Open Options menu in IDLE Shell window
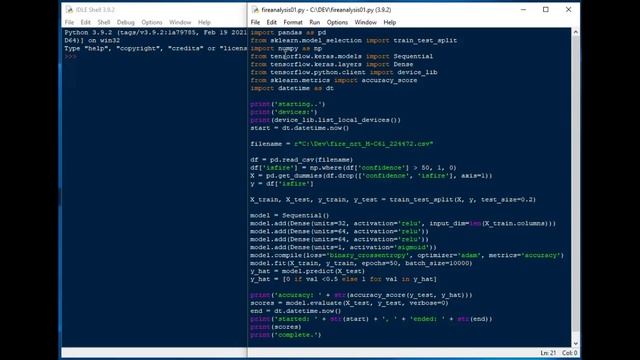Viewport: 640px width, 360px height. click(x=152, y=22)
